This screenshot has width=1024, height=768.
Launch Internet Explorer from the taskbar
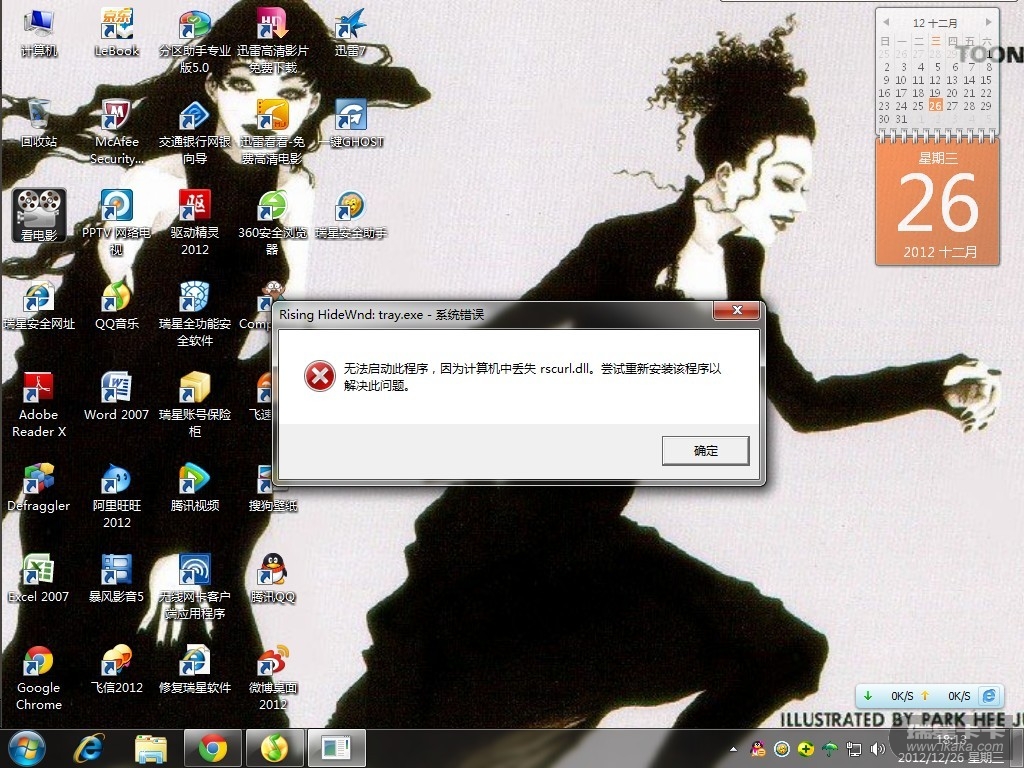pos(88,748)
